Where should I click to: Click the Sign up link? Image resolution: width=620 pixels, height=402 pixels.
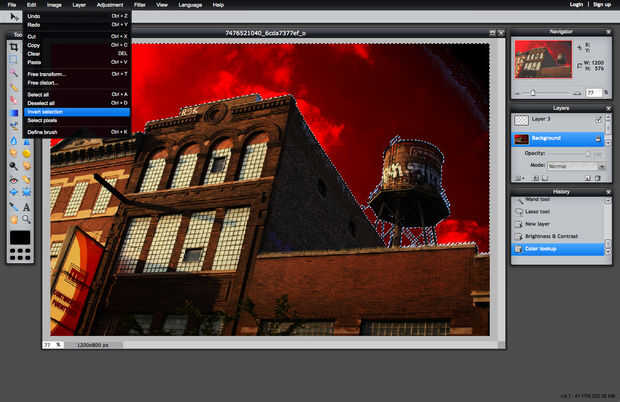[602, 5]
